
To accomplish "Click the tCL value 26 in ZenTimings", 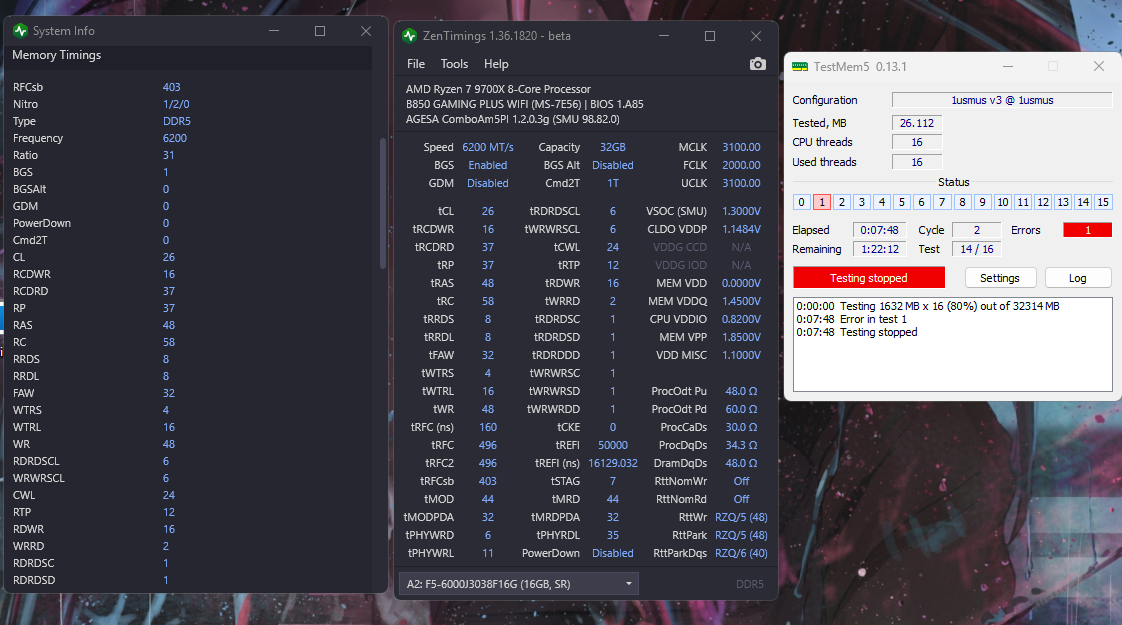I will [x=487, y=211].
